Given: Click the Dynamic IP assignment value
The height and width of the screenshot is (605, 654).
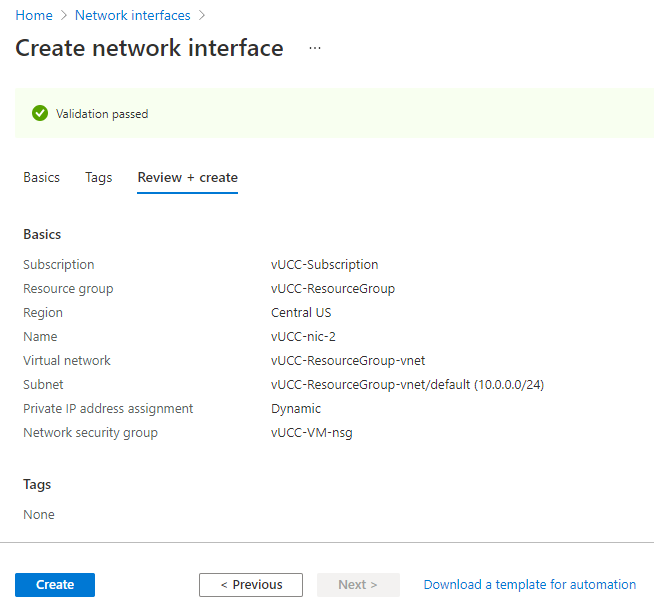Looking at the screenshot, I should tap(296, 409).
